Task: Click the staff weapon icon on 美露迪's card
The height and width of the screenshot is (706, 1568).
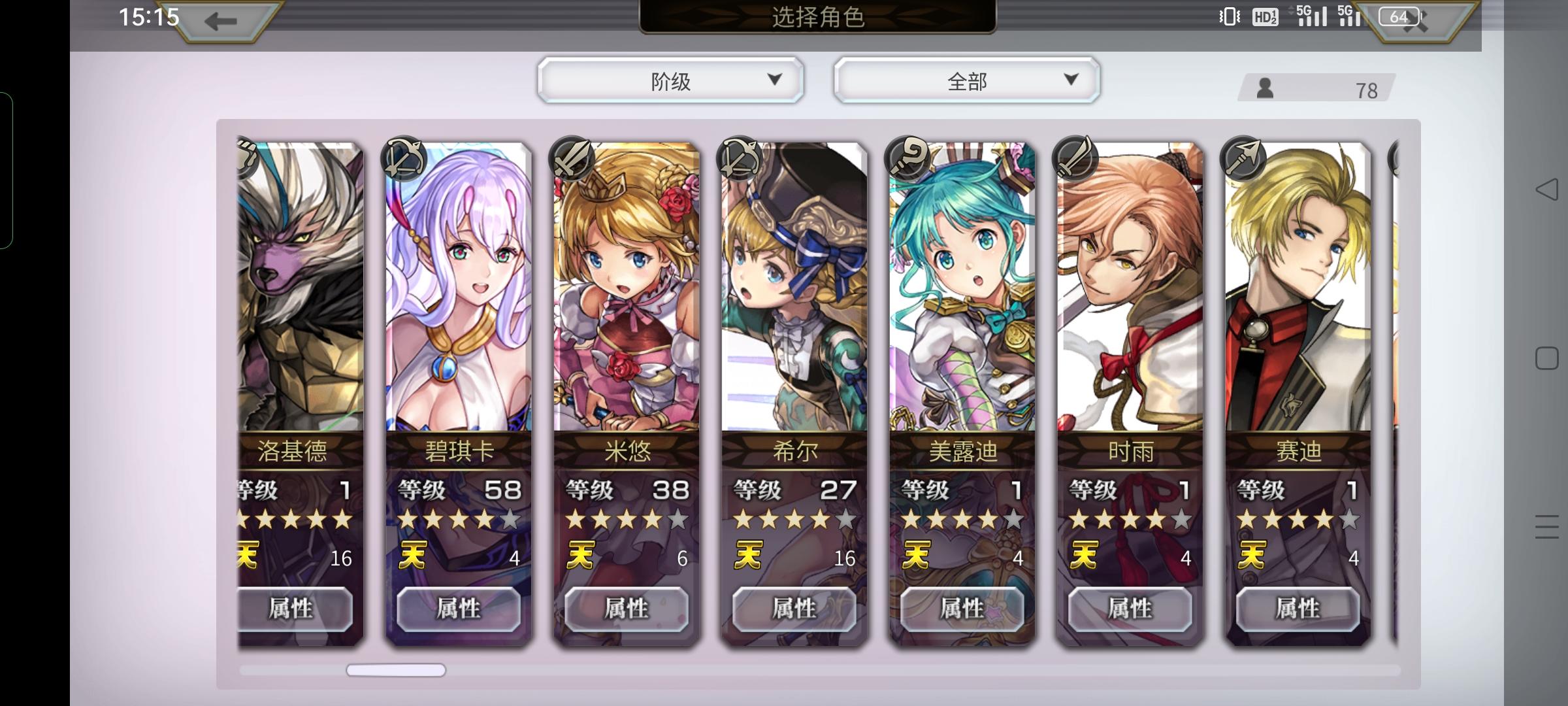Action: tap(907, 158)
